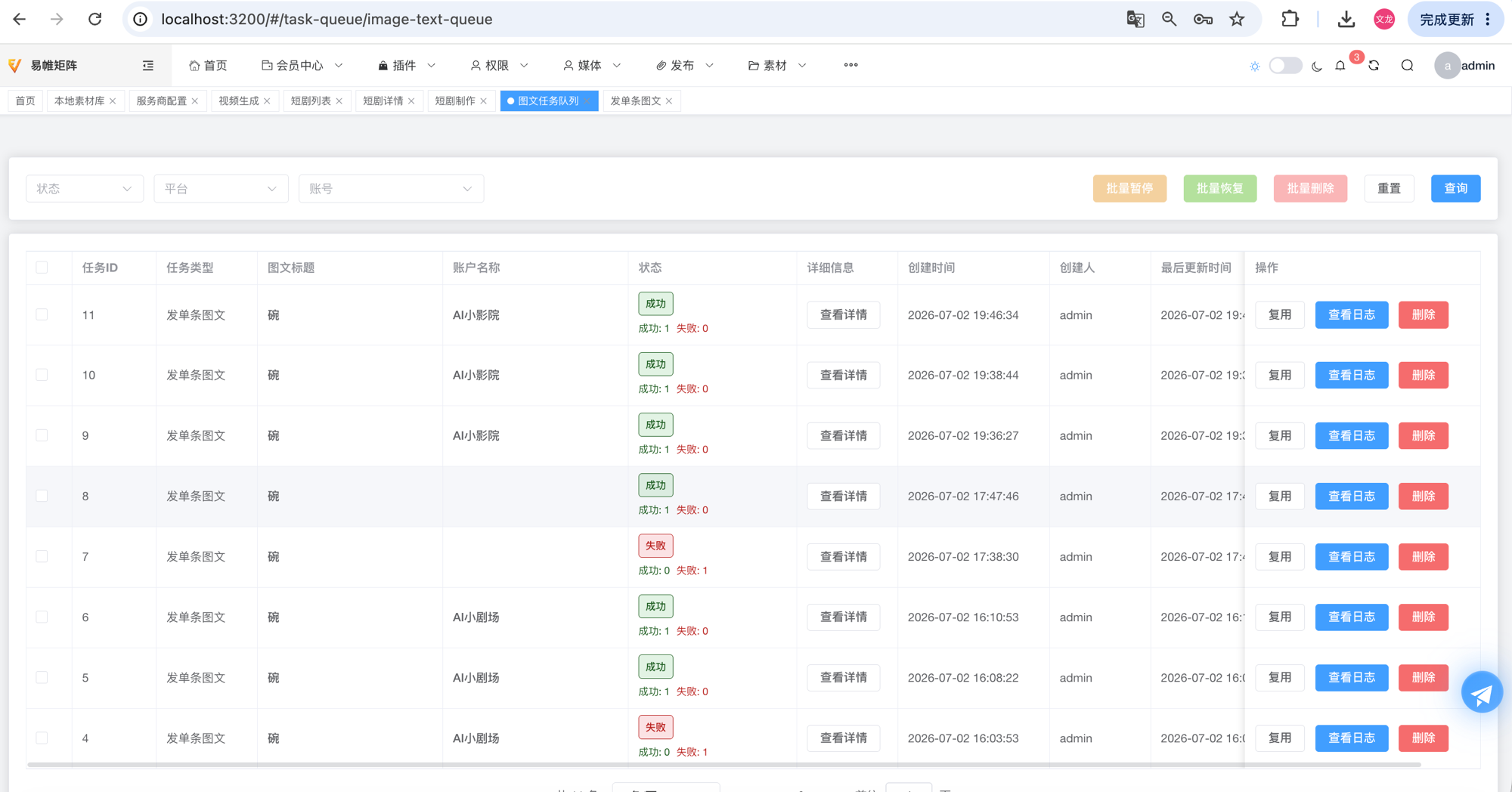Click the table horizontal scrollbar
This screenshot has height=792, width=1512.
pyautogui.click(x=723, y=765)
